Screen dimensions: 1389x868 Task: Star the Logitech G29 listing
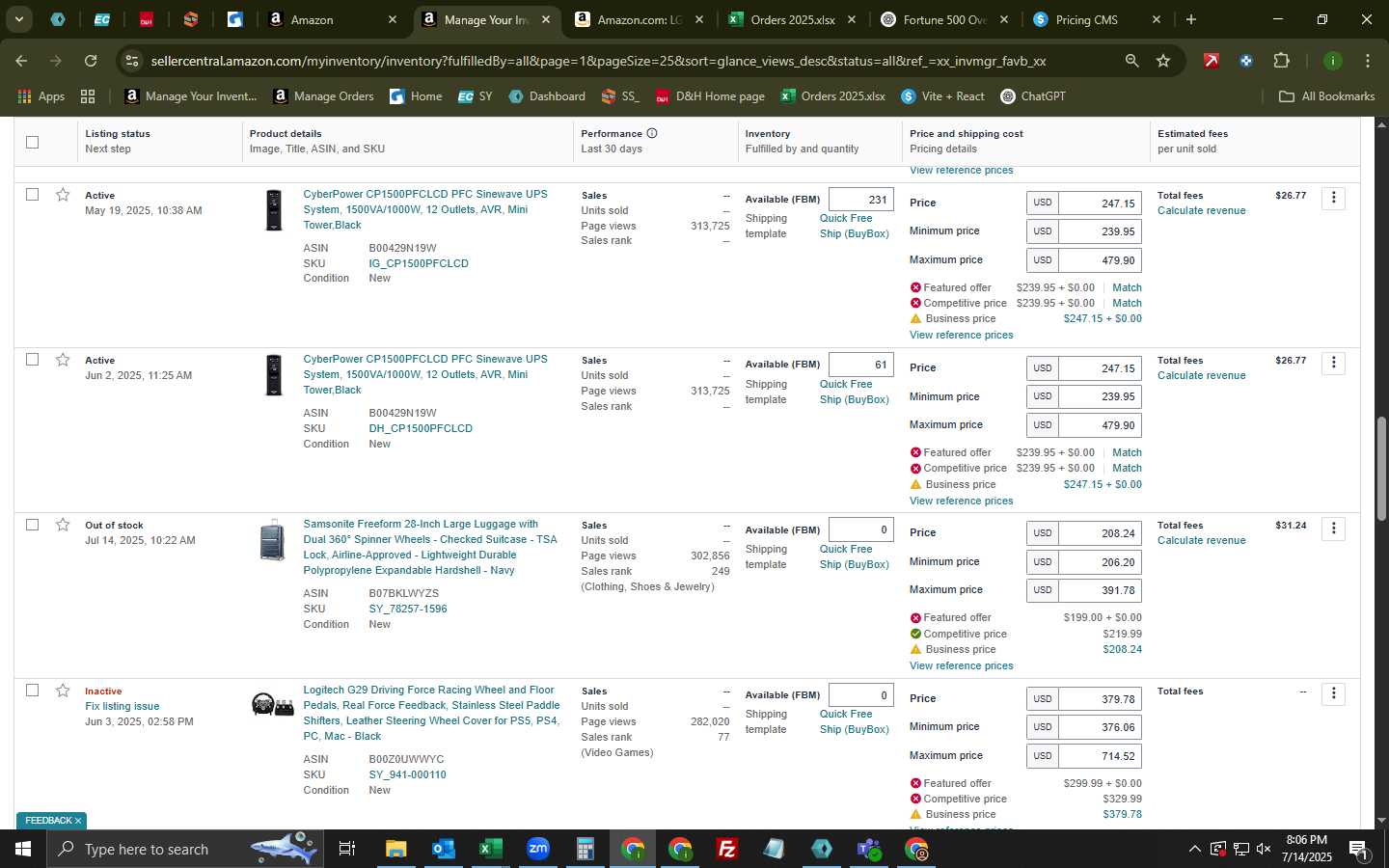tap(63, 691)
